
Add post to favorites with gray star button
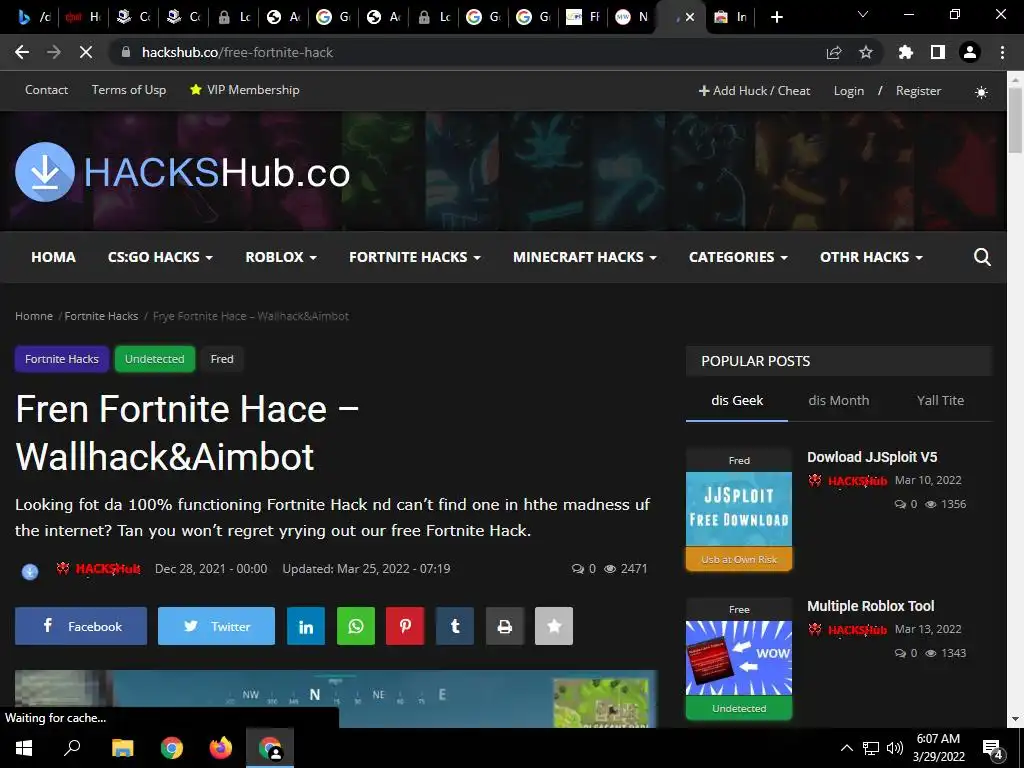point(554,626)
